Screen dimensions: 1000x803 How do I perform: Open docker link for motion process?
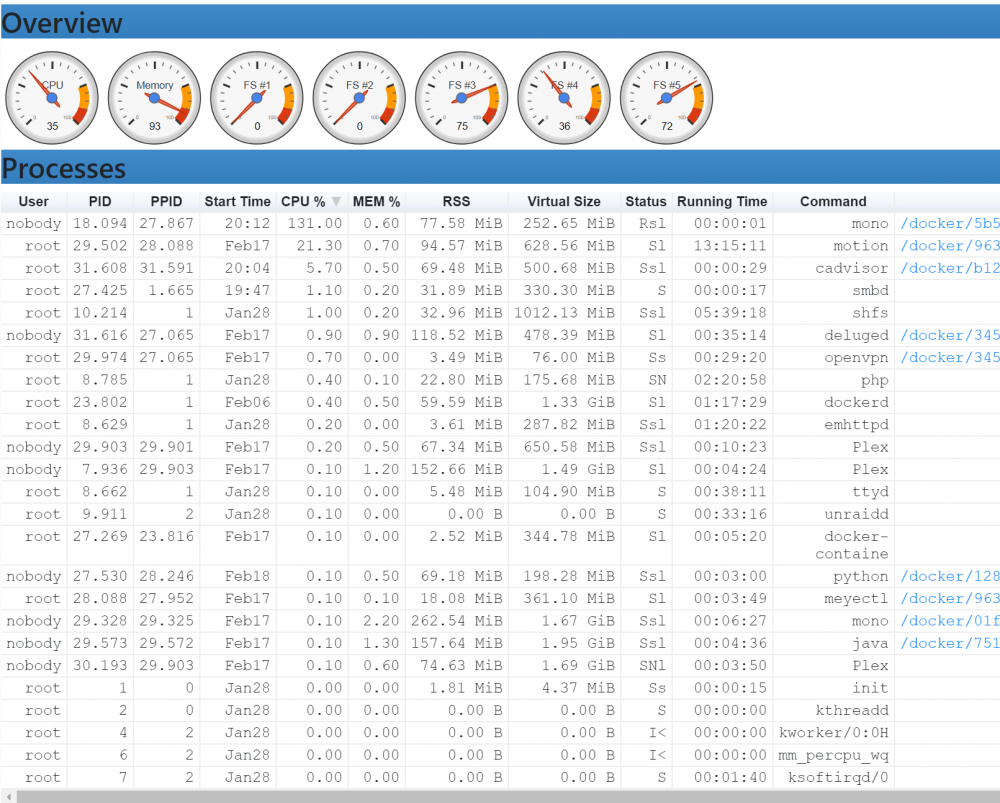pyautogui.click(x=950, y=246)
